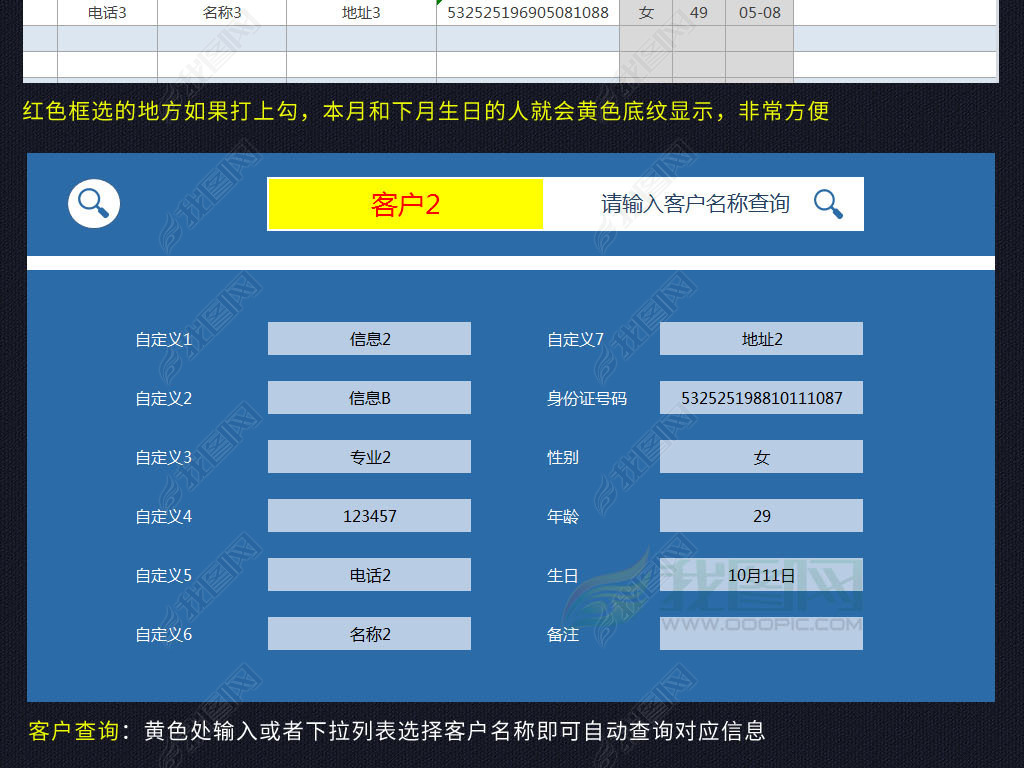Select the 123457 custom field value

(x=369, y=515)
